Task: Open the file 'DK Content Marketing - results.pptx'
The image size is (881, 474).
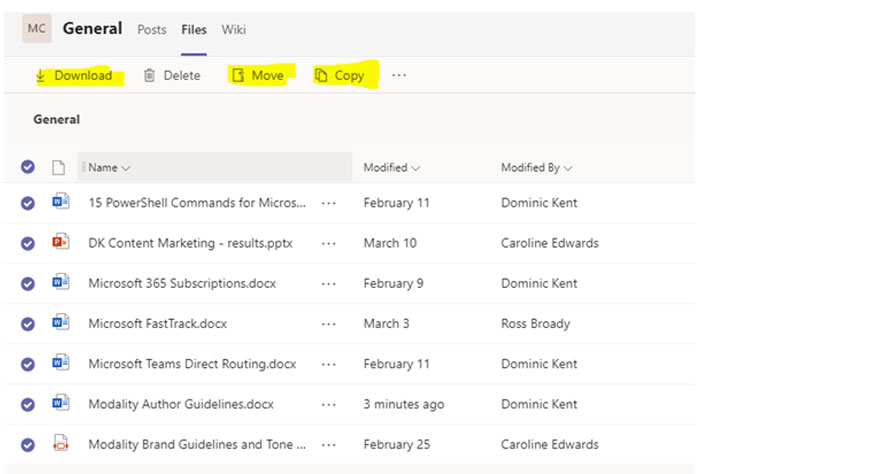Action: point(190,243)
